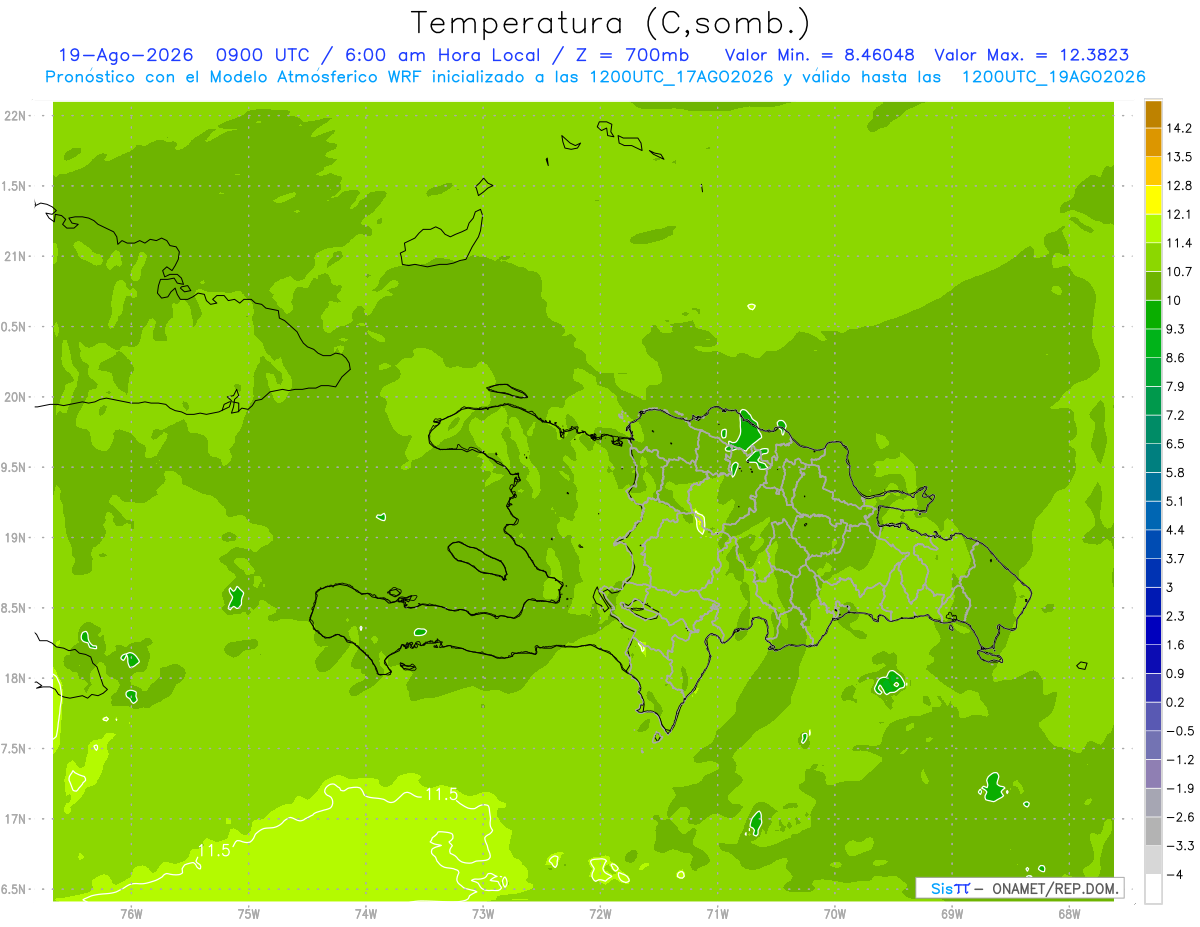This screenshot has width=1200, height=927.
Task: Click the '20N' latitude label
Action: click(17, 397)
